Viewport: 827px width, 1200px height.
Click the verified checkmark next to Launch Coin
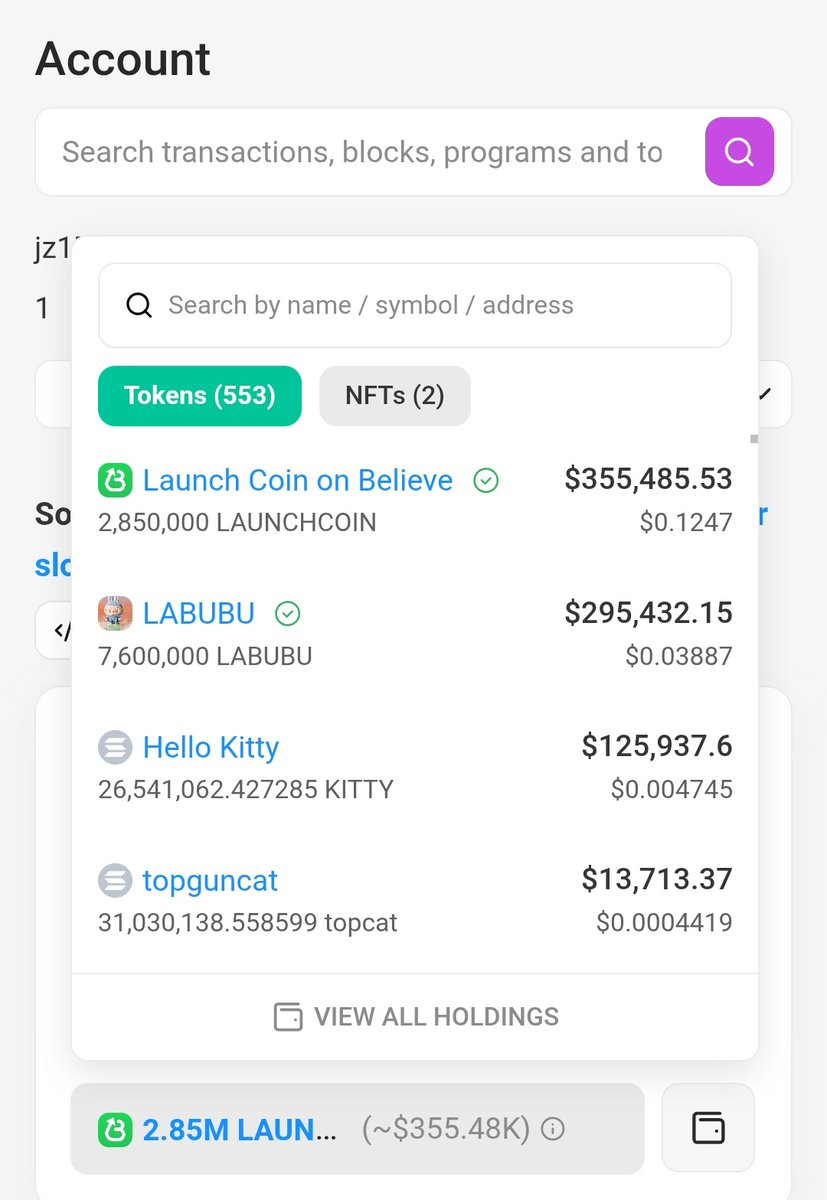pos(485,481)
